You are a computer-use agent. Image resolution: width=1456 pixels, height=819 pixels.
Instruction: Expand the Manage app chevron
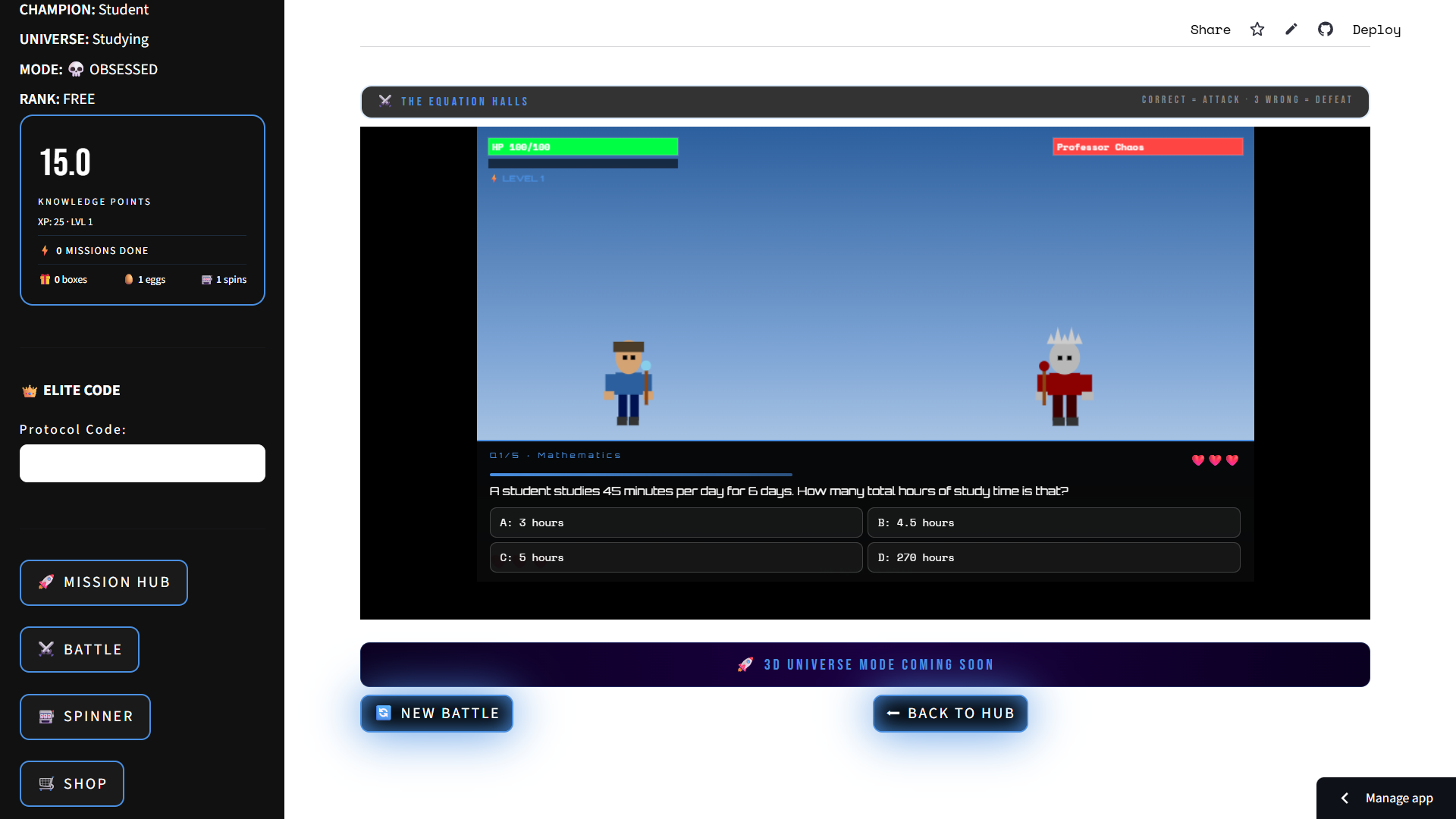pos(1345,798)
